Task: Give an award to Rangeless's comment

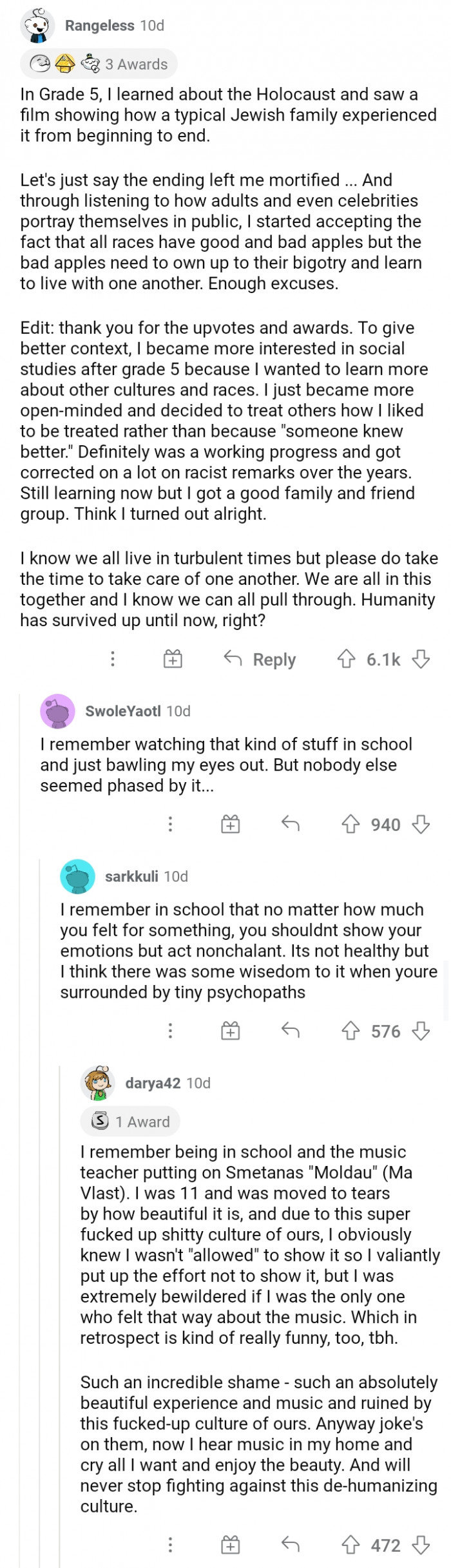Action: (x=173, y=659)
